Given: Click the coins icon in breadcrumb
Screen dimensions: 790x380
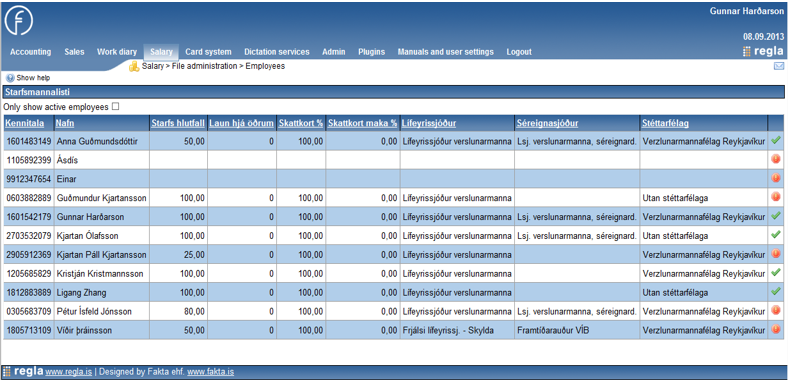Looking at the screenshot, I should [134, 66].
